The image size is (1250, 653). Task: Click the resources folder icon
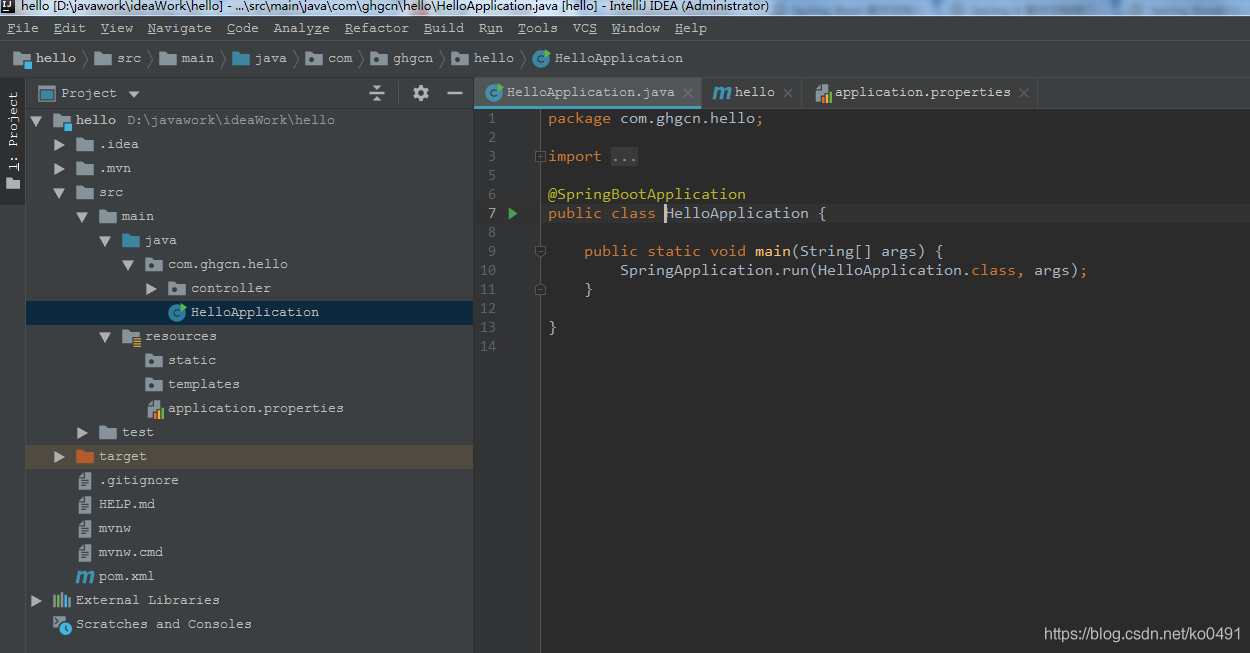pos(131,336)
